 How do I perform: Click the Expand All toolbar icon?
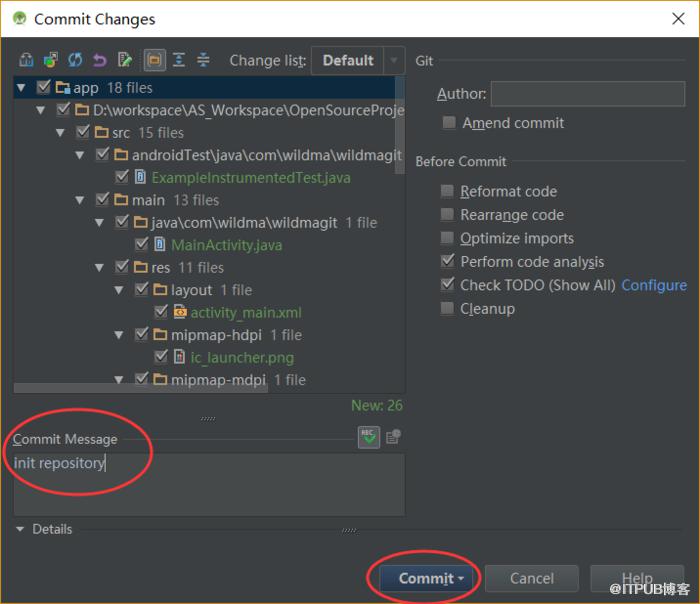(179, 60)
